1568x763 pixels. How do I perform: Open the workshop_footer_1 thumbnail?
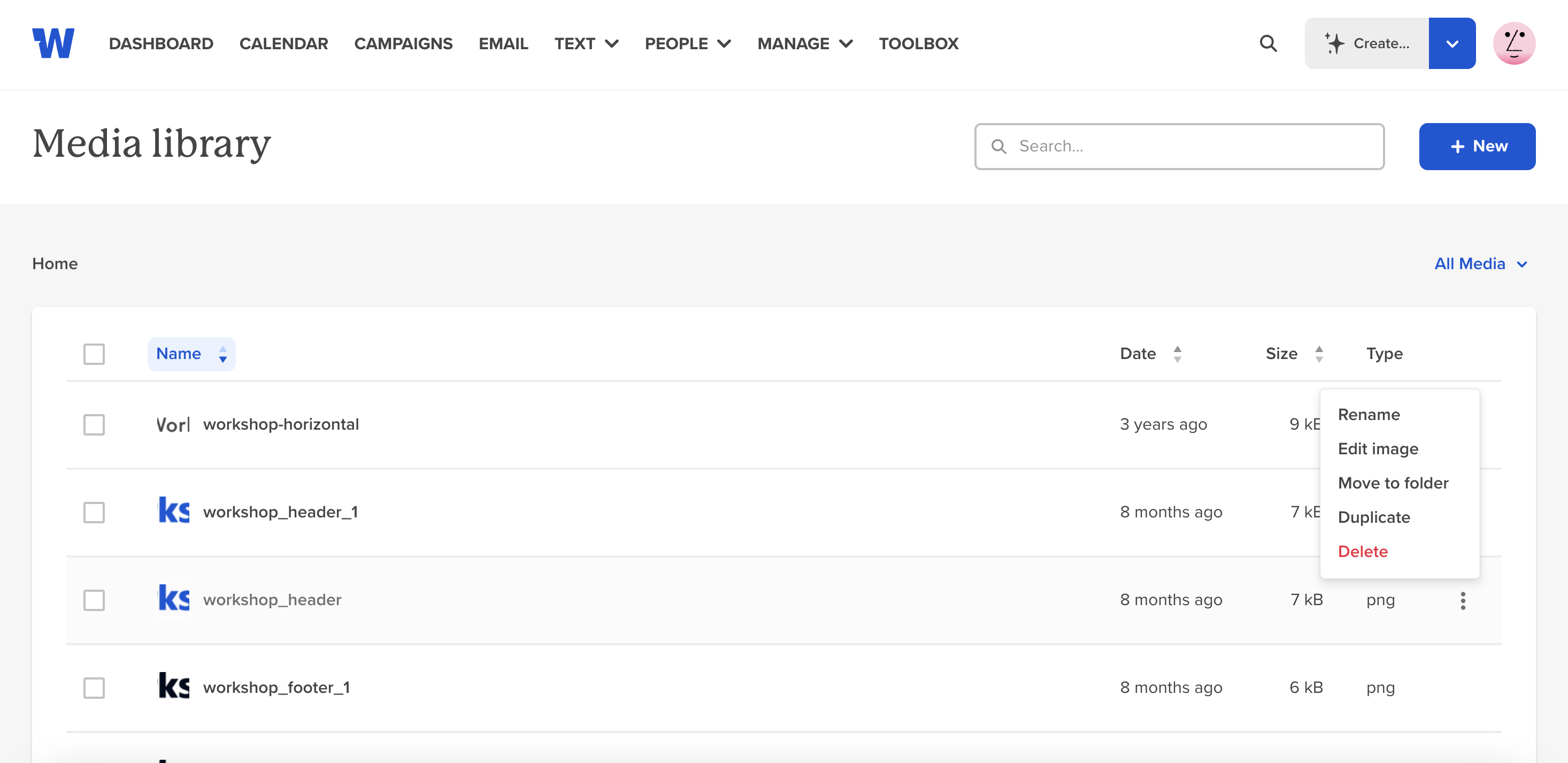(x=173, y=686)
